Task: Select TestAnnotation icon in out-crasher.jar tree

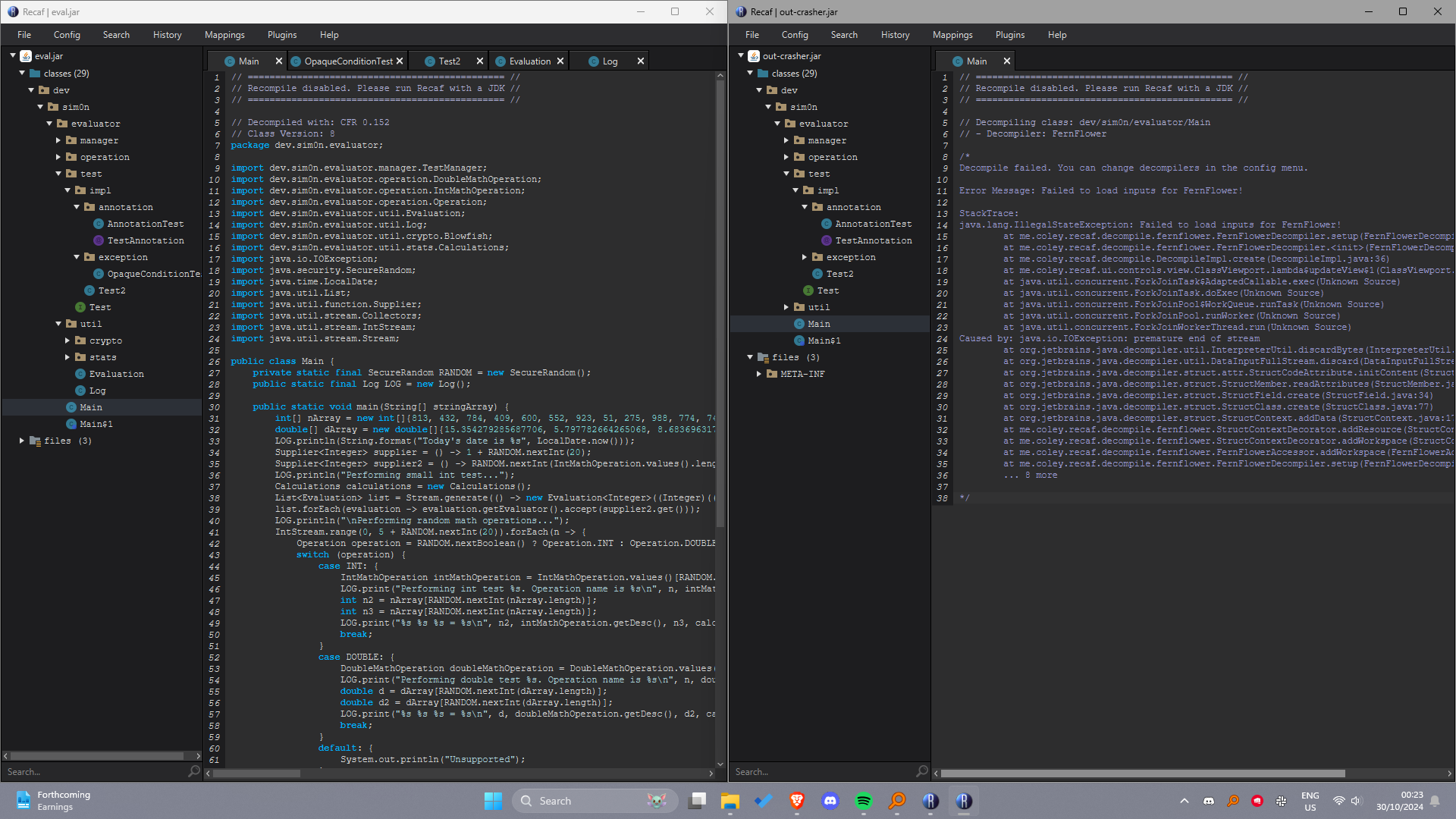Action: [827, 240]
